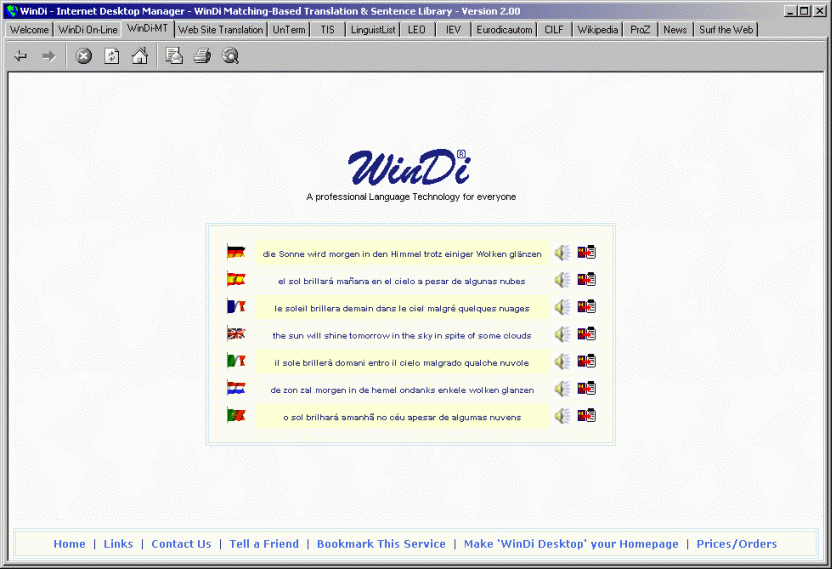Click the Back arrow in the toolbar
The image size is (832, 569).
(x=21, y=56)
